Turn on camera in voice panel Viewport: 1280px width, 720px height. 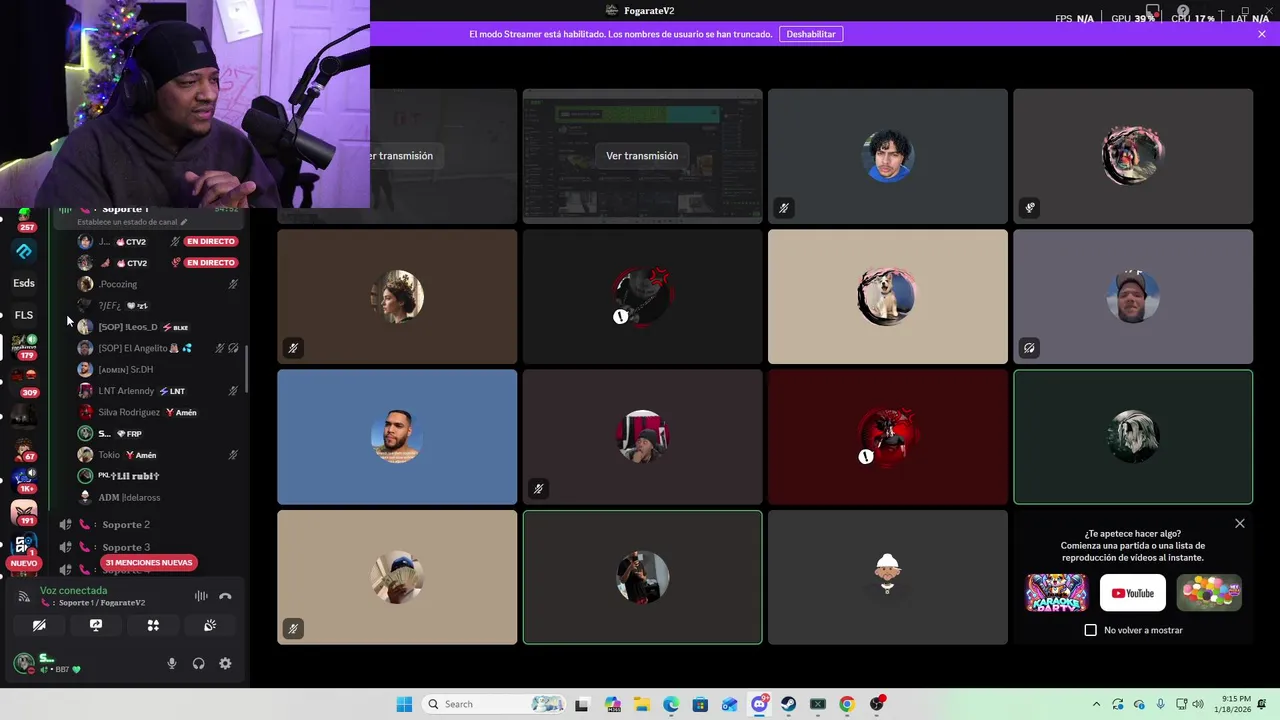(x=39, y=625)
